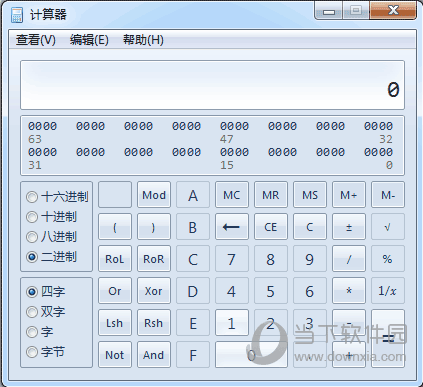Click the Xor bitwise key

coord(154,291)
